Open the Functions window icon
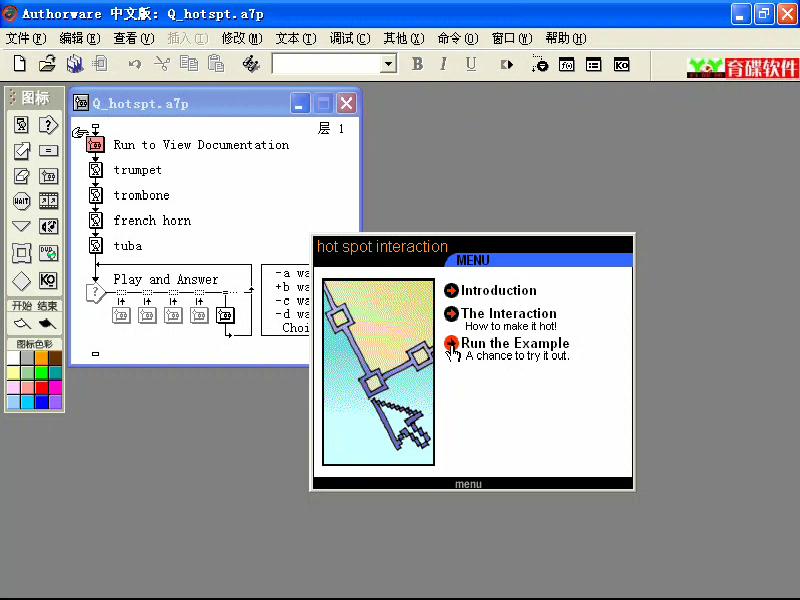 click(566, 65)
